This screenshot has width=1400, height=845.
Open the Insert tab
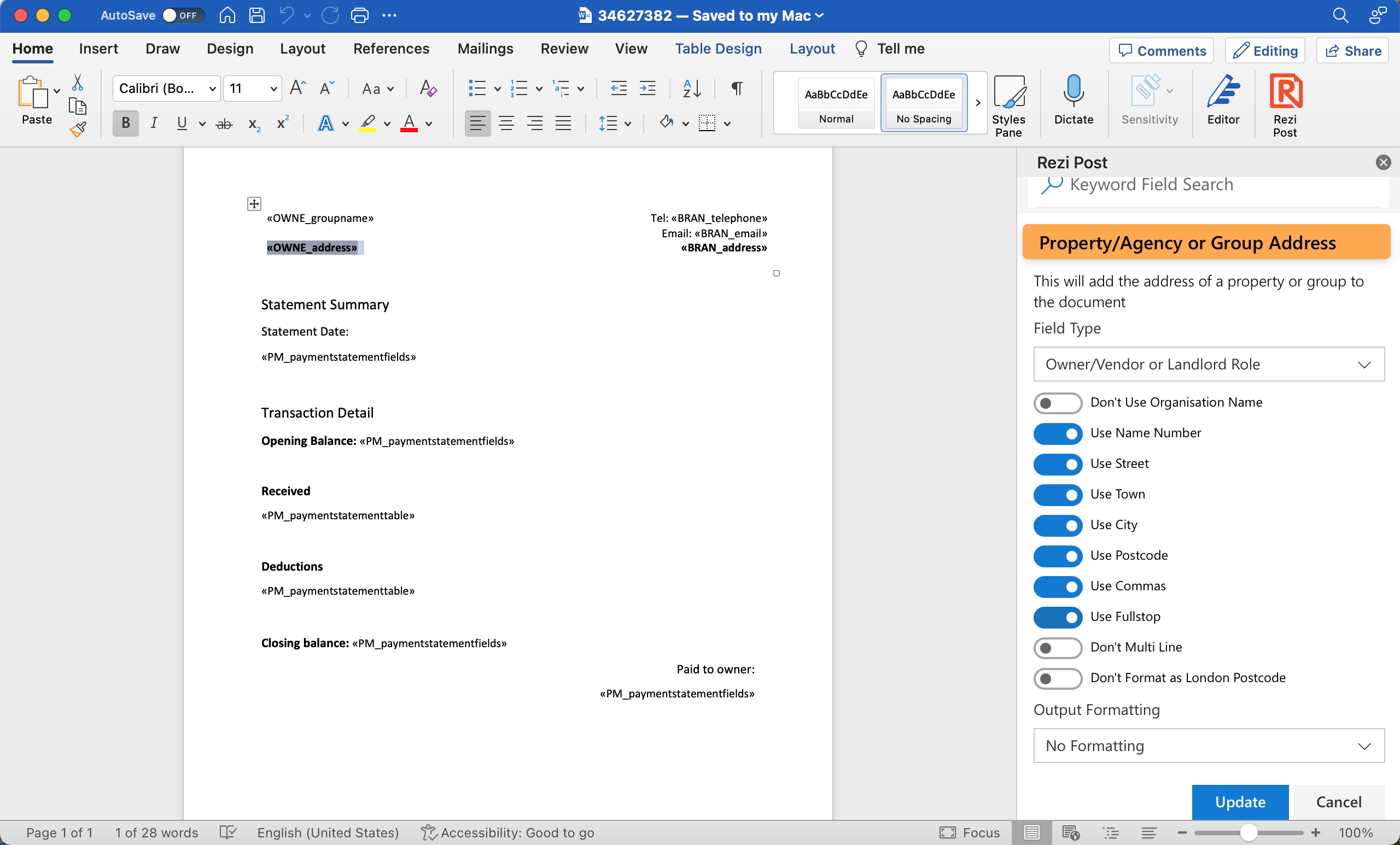pos(98,49)
